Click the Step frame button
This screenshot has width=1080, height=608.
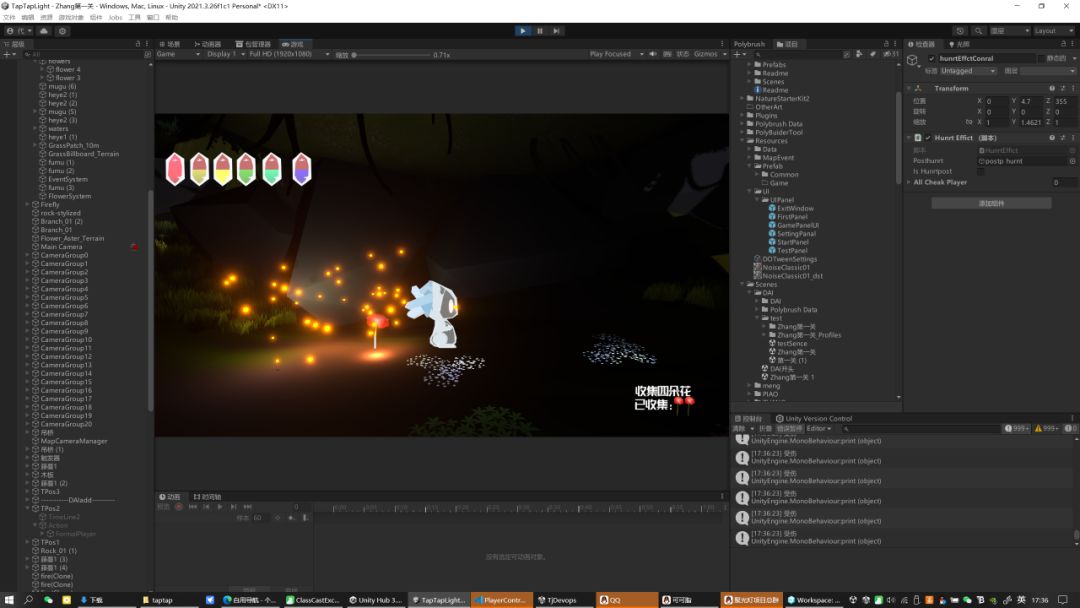pyautogui.click(x=556, y=31)
